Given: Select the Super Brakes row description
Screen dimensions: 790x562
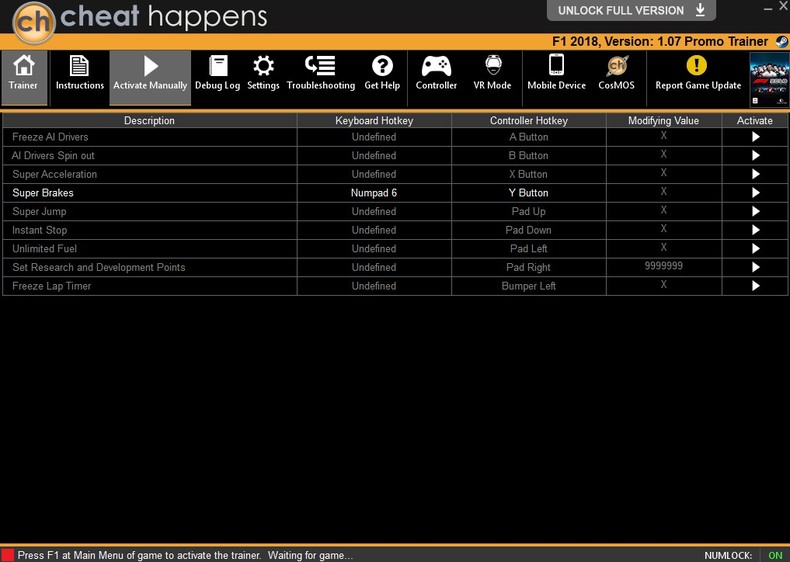Looking at the screenshot, I should [43, 193].
